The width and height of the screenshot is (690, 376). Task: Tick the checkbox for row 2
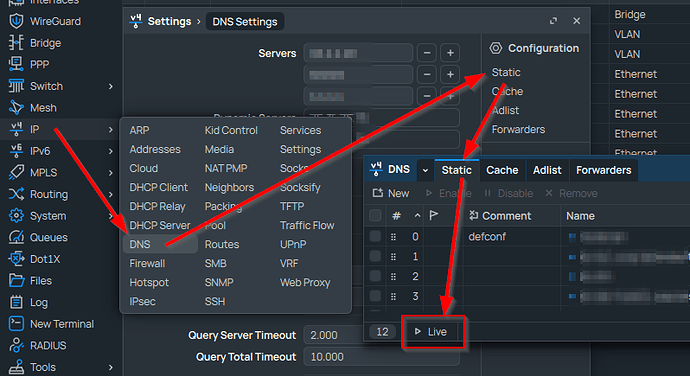coord(375,276)
